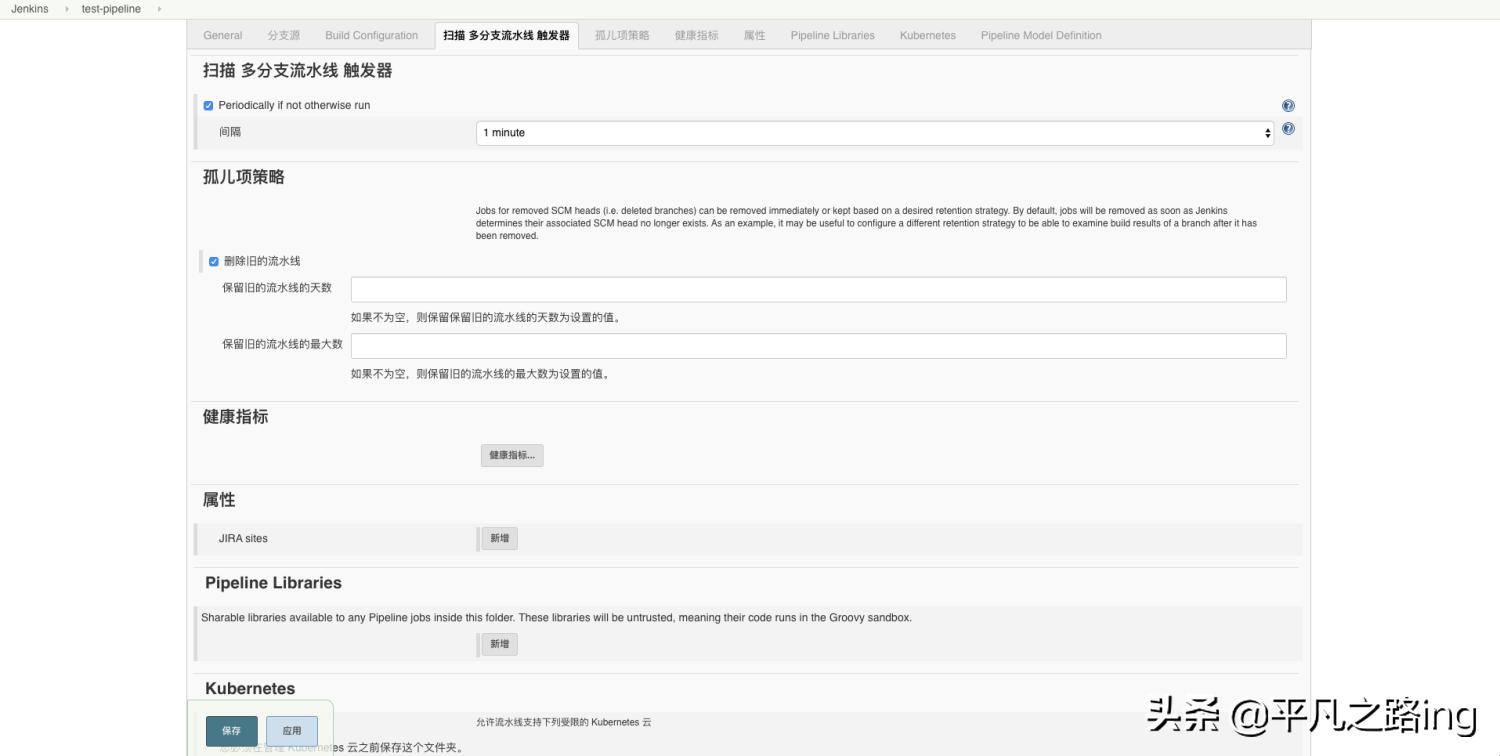Click 新增 under Pipeline Libraries
This screenshot has width=1500, height=756.
498,644
